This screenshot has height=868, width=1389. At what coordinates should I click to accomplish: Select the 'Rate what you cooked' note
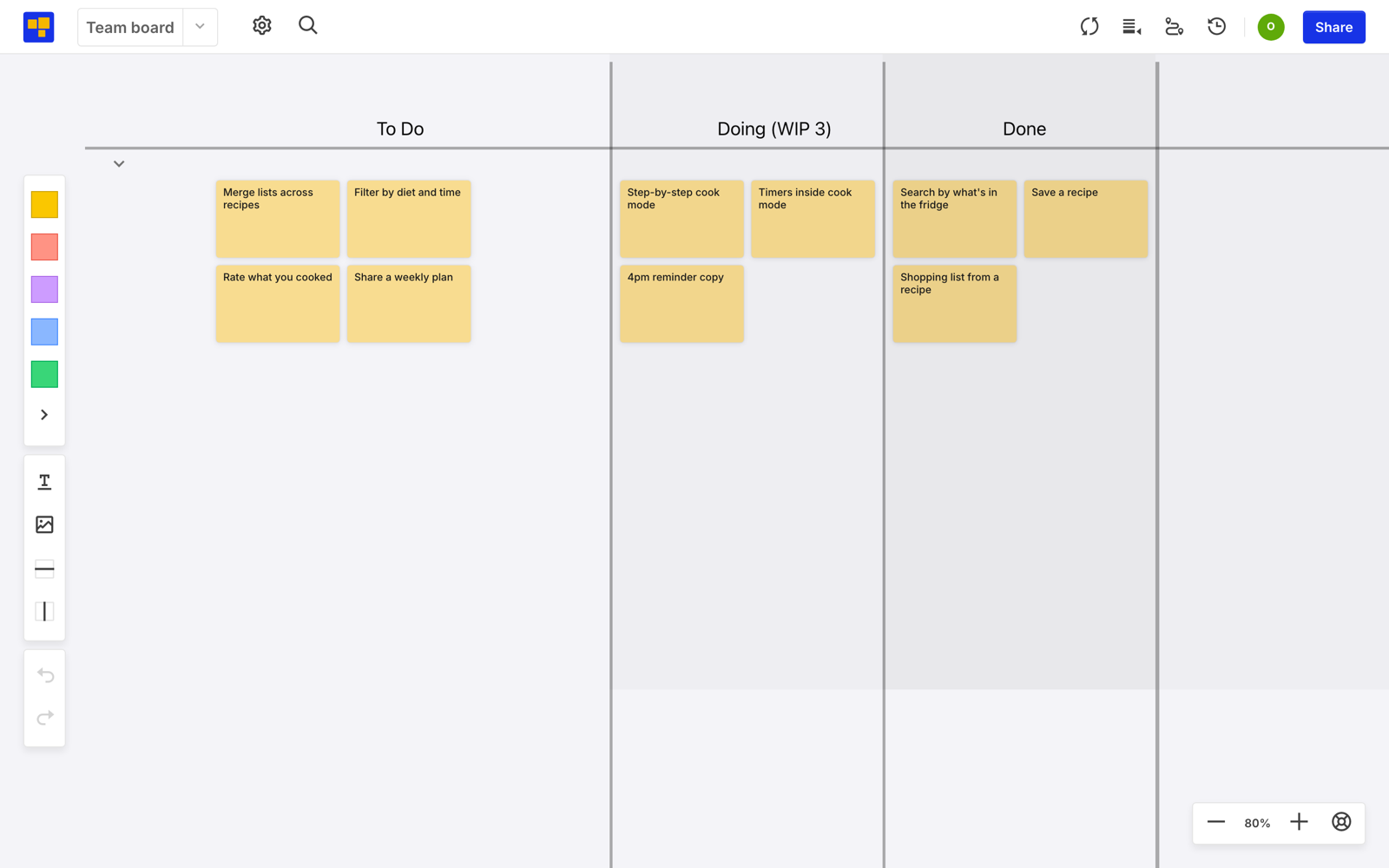(278, 304)
